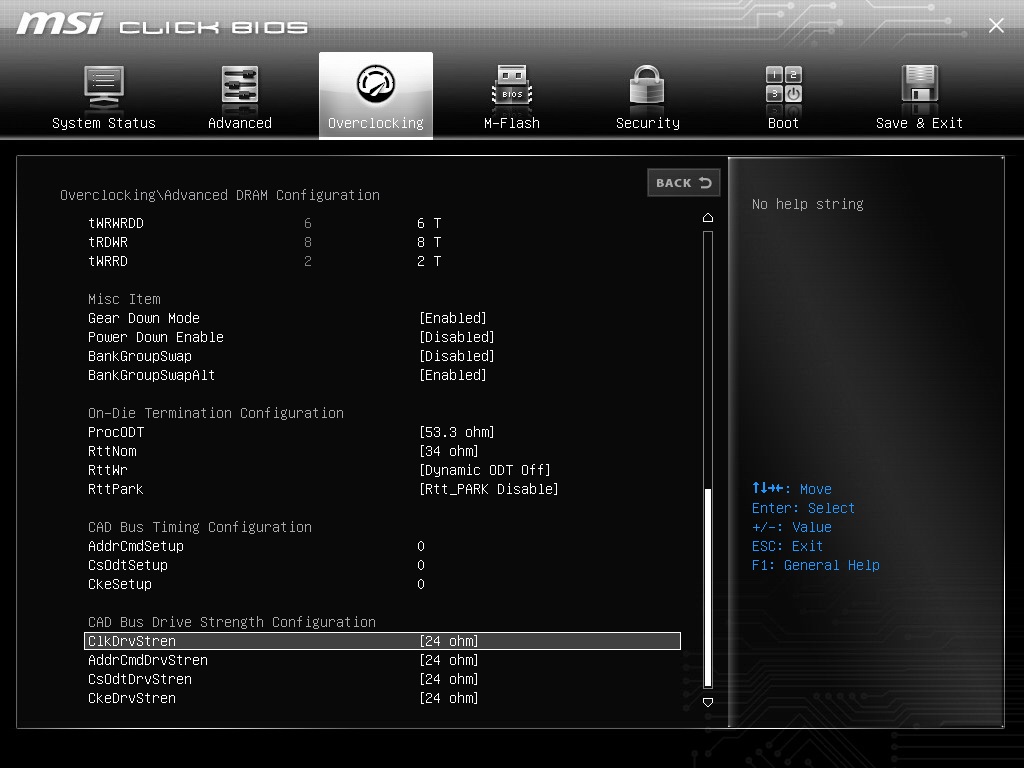Open the System Status monitor icon
This screenshot has width=1024, height=768.
[x=104, y=88]
